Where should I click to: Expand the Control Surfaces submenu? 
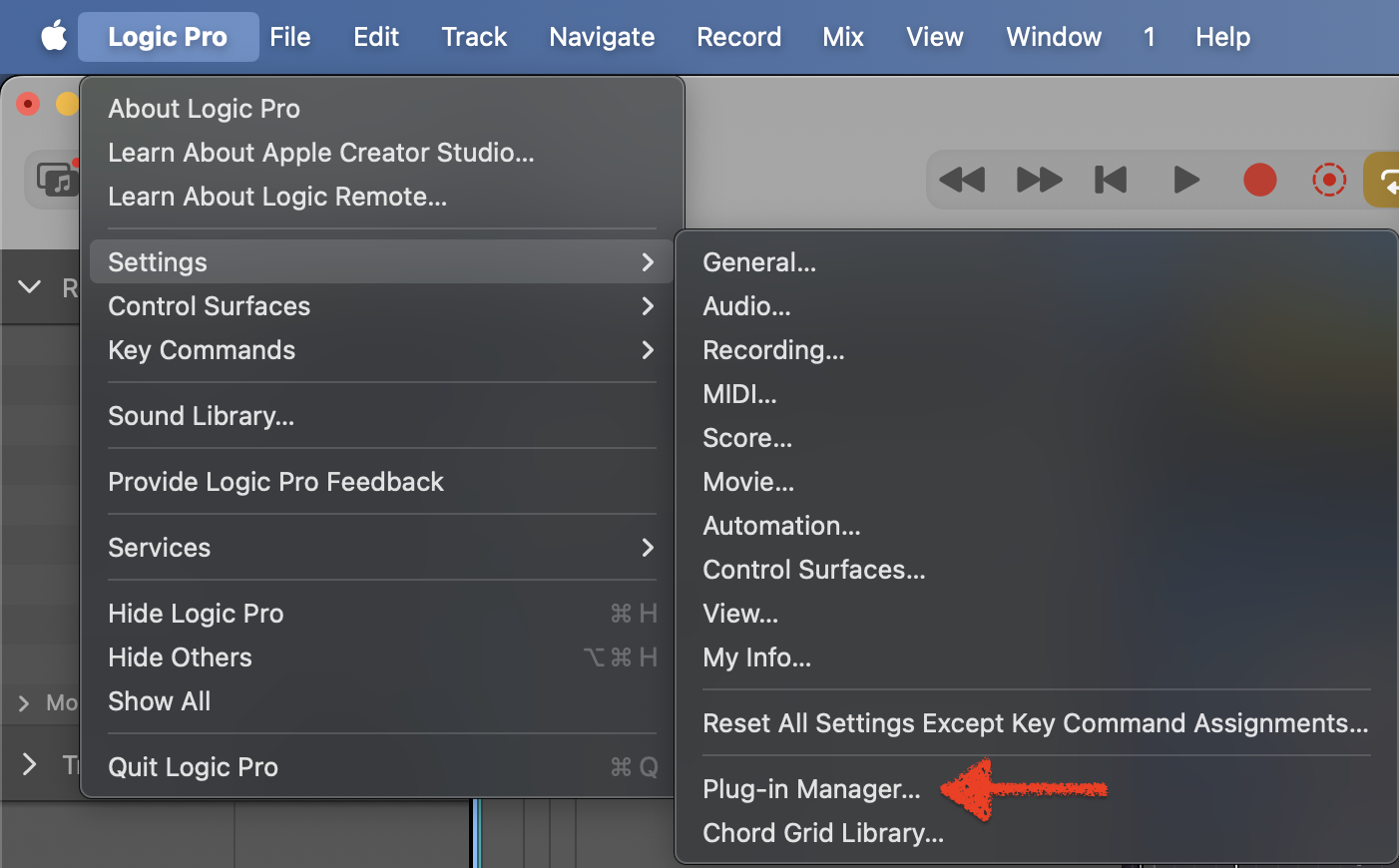(x=209, y=306)
